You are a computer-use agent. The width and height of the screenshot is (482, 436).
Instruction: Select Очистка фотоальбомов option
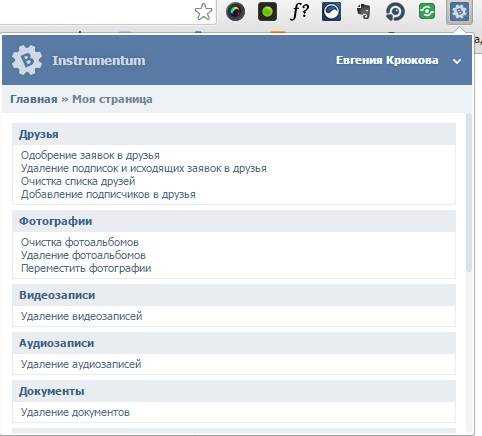click(80, 242)
